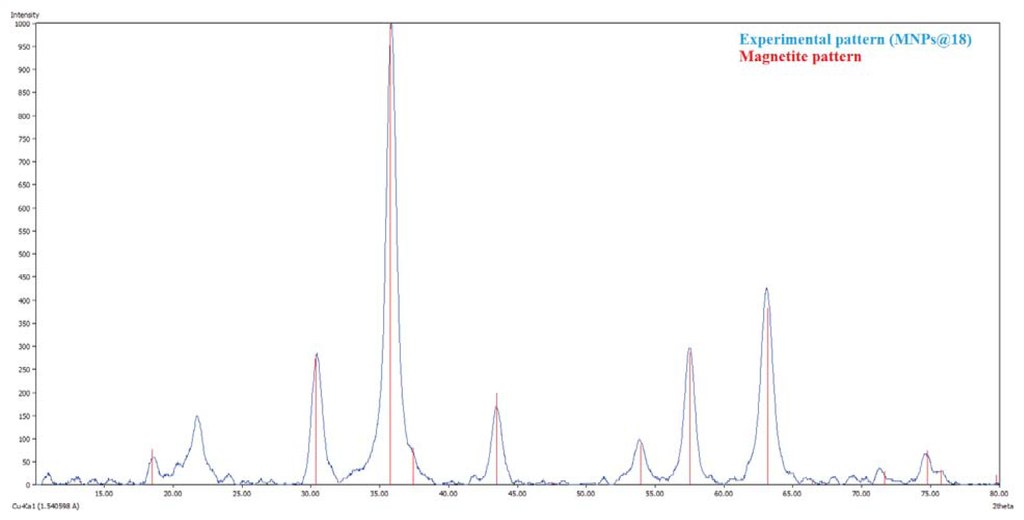1024x520 pixels.
Task: Click the 650 value on intensity axis
Action: (x=25, y=186)
